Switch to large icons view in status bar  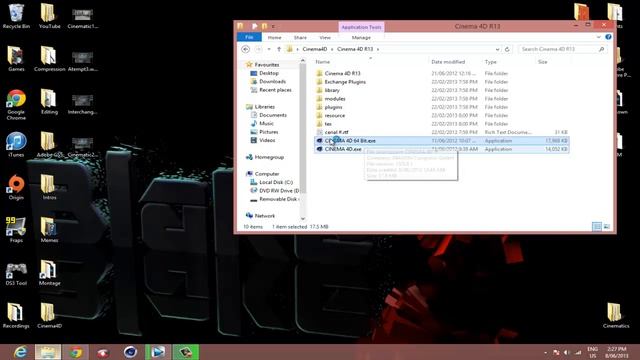(607, 227)
